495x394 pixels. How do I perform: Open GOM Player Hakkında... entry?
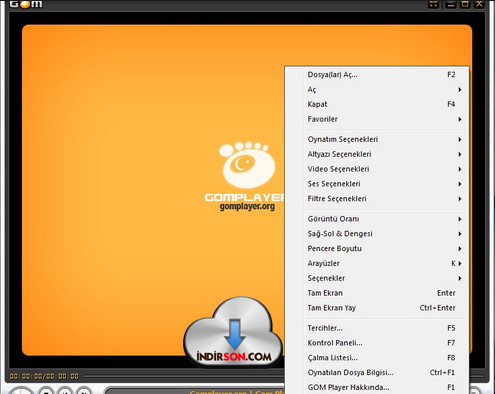tap(377, 387)
